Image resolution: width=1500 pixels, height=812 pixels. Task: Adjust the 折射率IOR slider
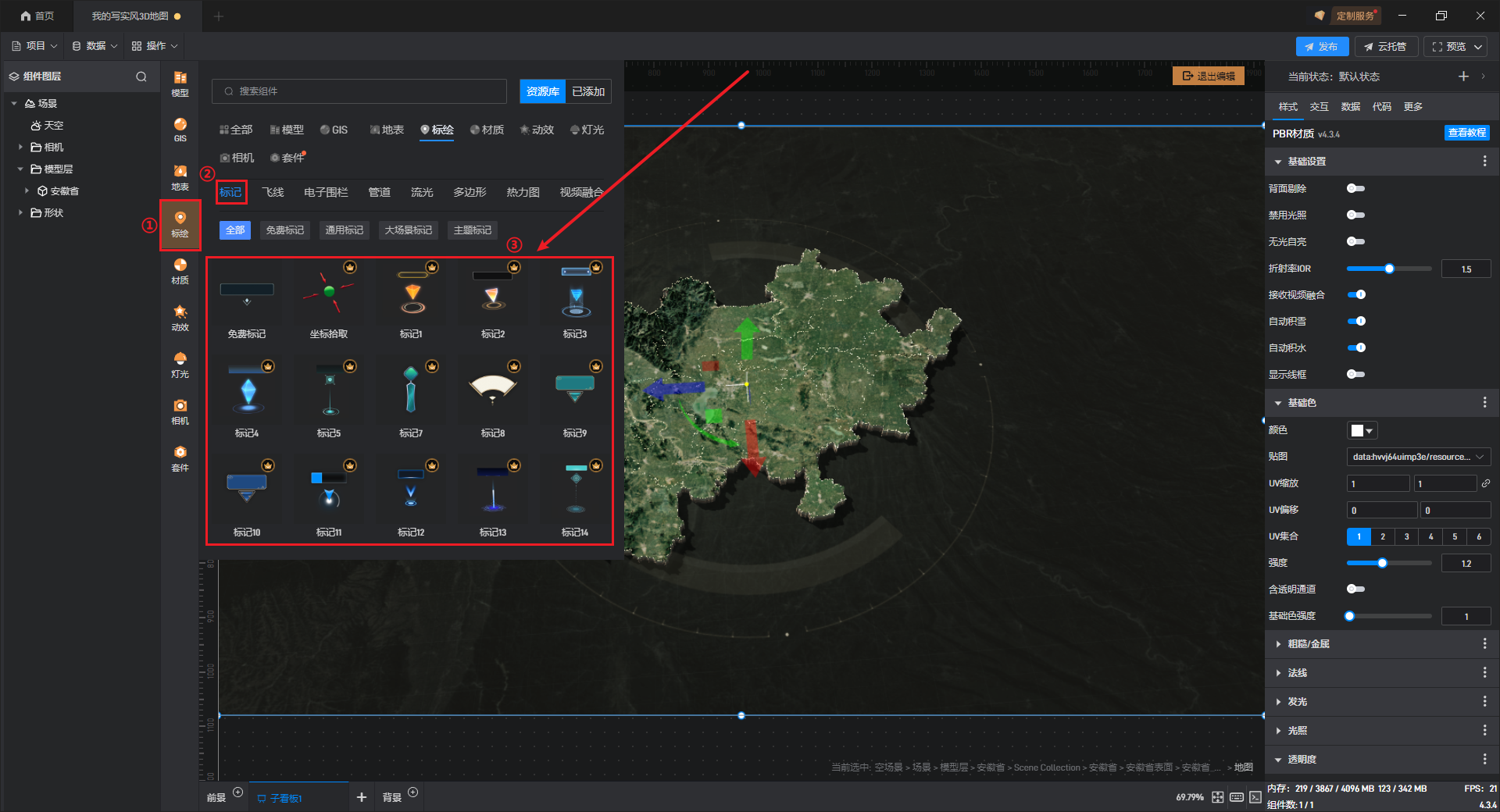pos(1389,269)
